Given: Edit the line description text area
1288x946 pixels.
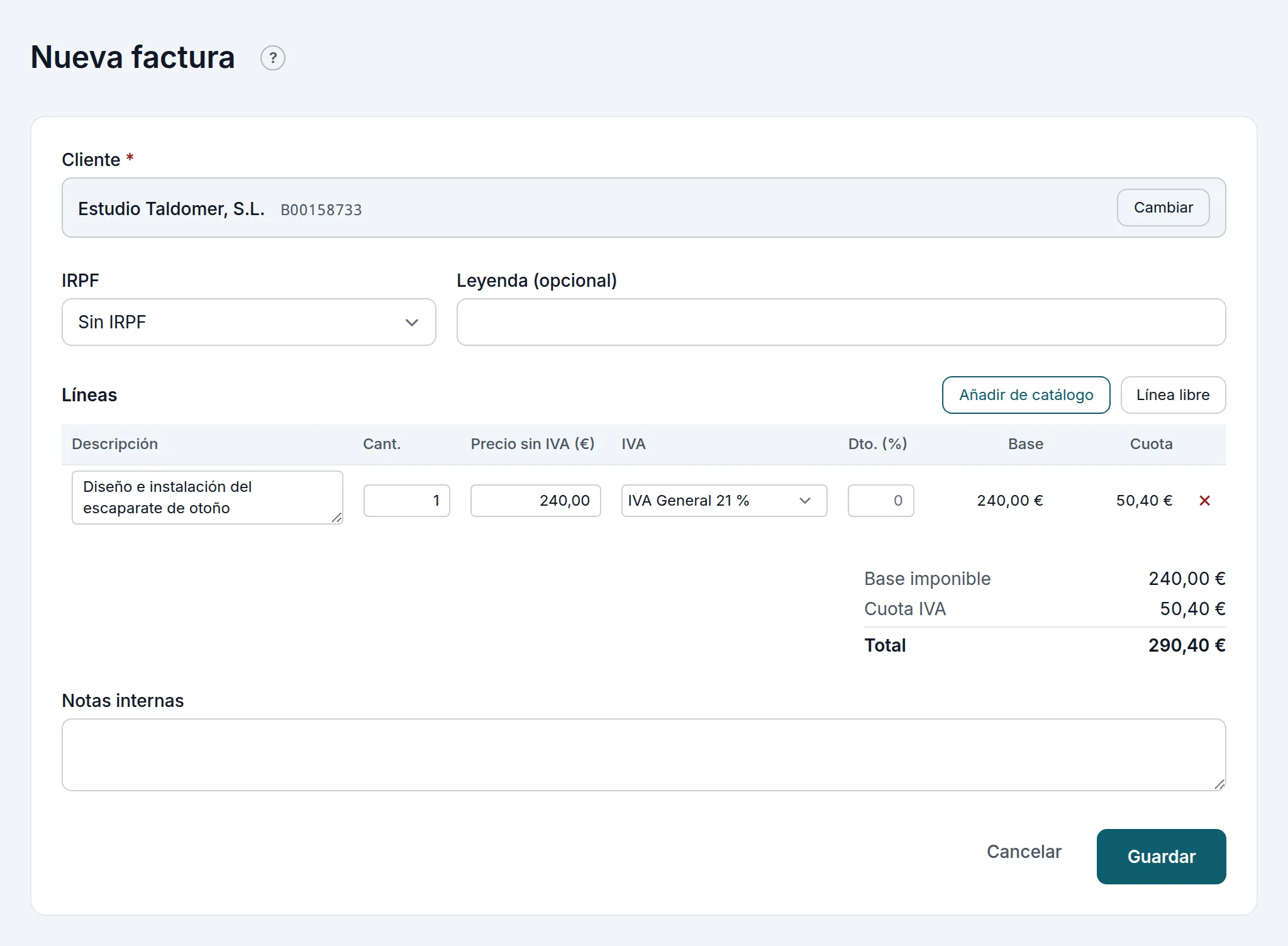Looking at the screenshot, I should [208, 498].
